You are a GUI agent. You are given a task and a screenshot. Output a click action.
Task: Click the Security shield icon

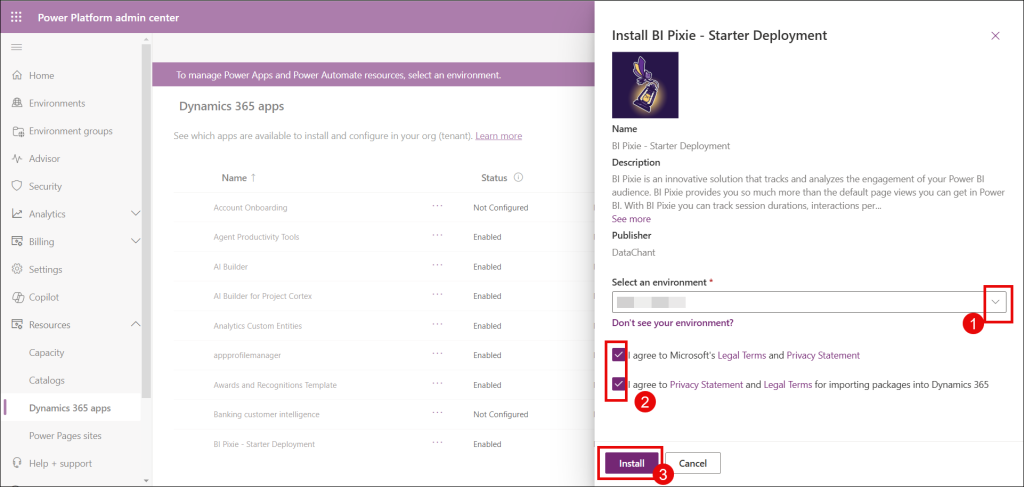click(17, 186)
